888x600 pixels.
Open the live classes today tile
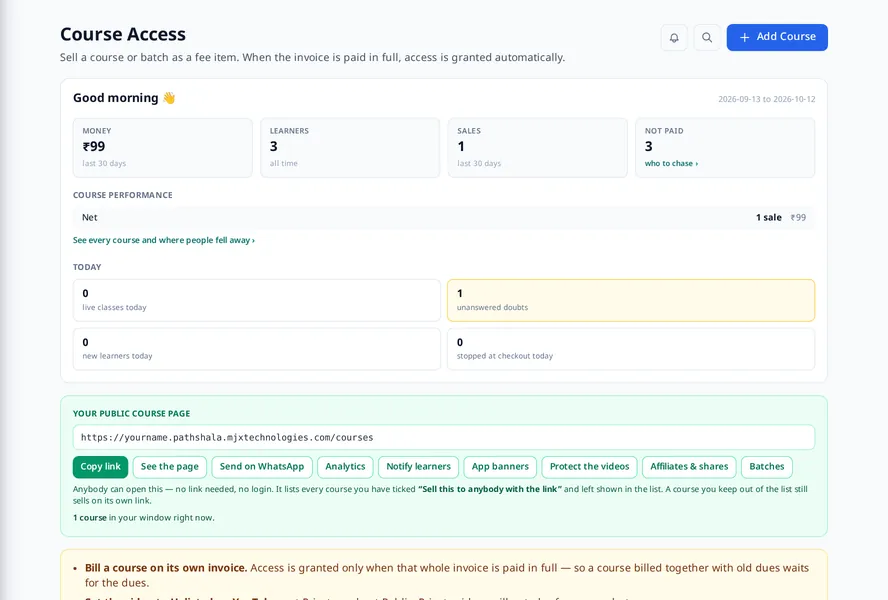[257, 300]
